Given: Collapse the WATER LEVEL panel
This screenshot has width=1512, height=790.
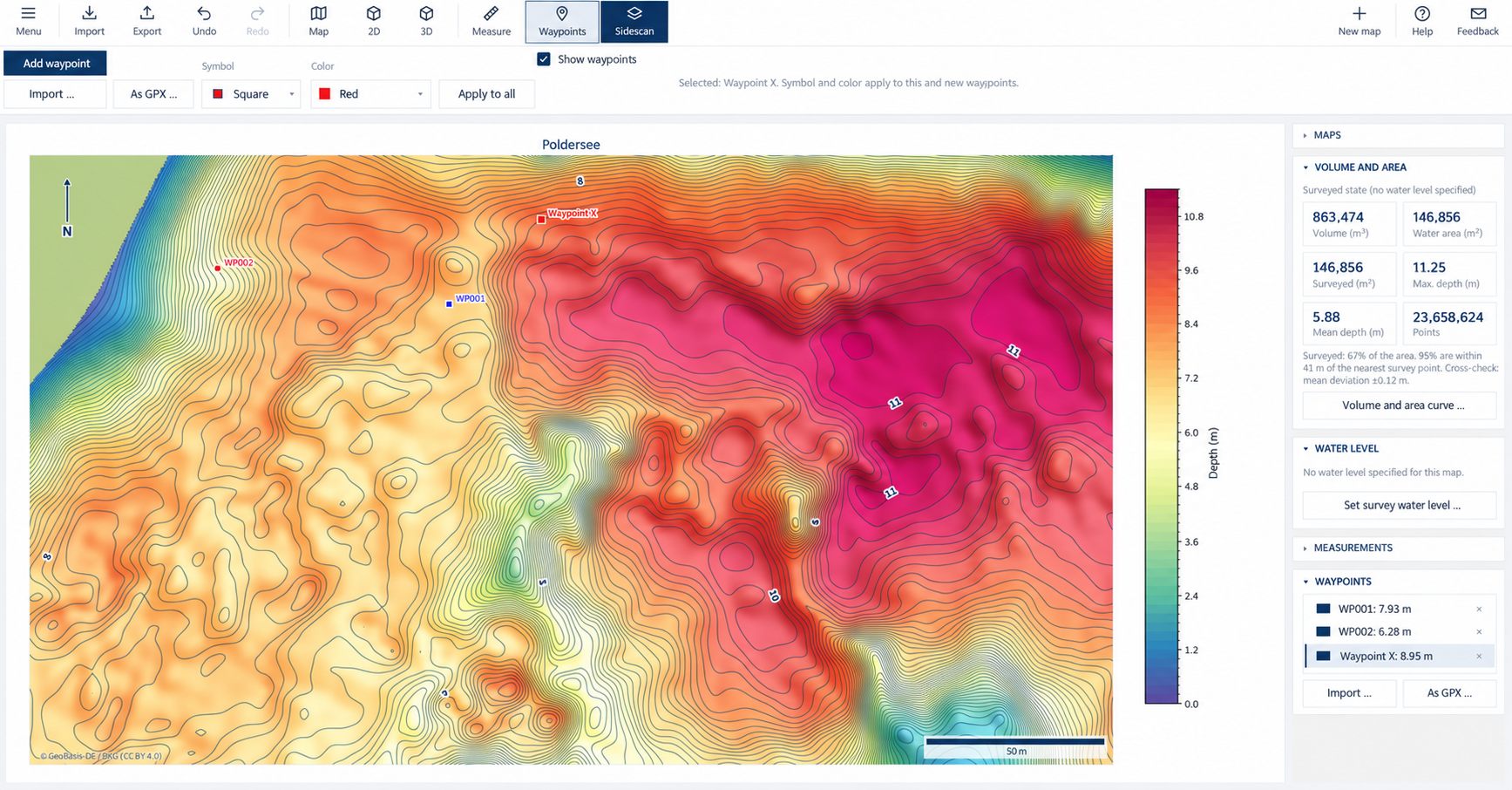Looking at the screenshot, I should (x=1399, y=448).
